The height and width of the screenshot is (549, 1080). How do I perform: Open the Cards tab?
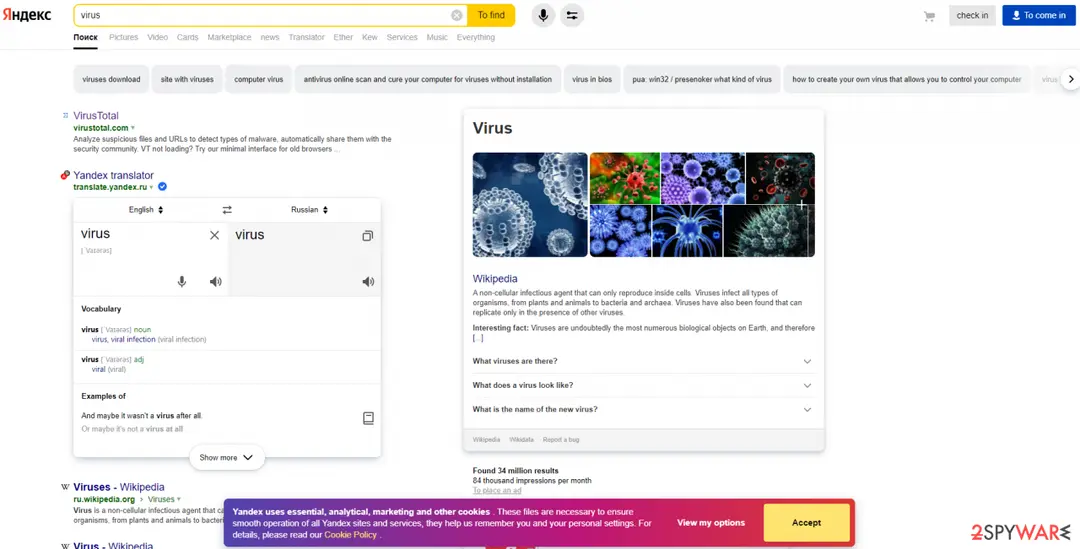(x=187, y=37)
